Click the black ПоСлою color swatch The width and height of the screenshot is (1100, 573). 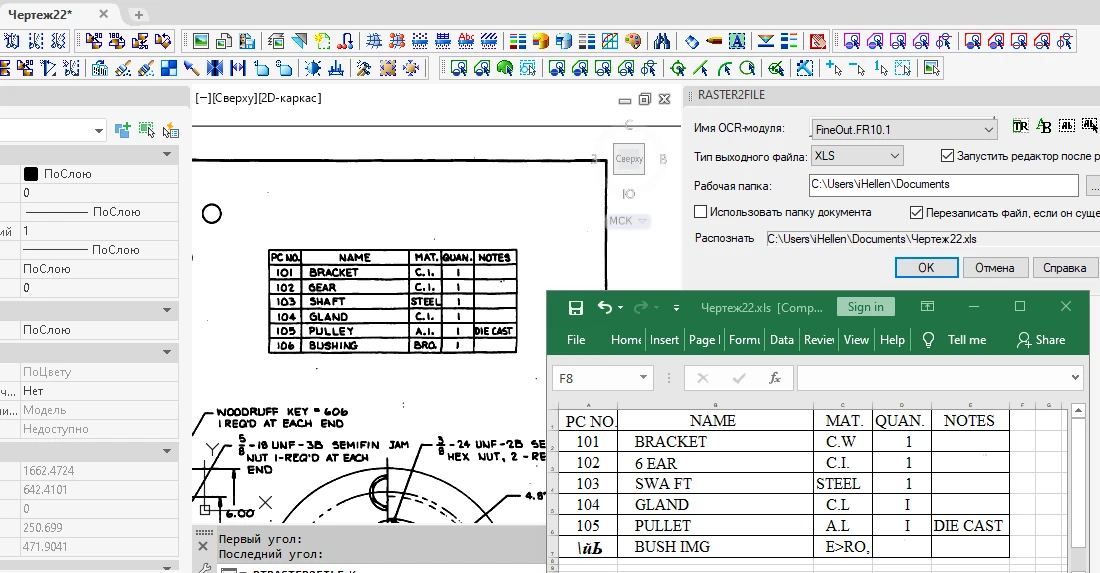pyautogui.click(x=31, y=174)
